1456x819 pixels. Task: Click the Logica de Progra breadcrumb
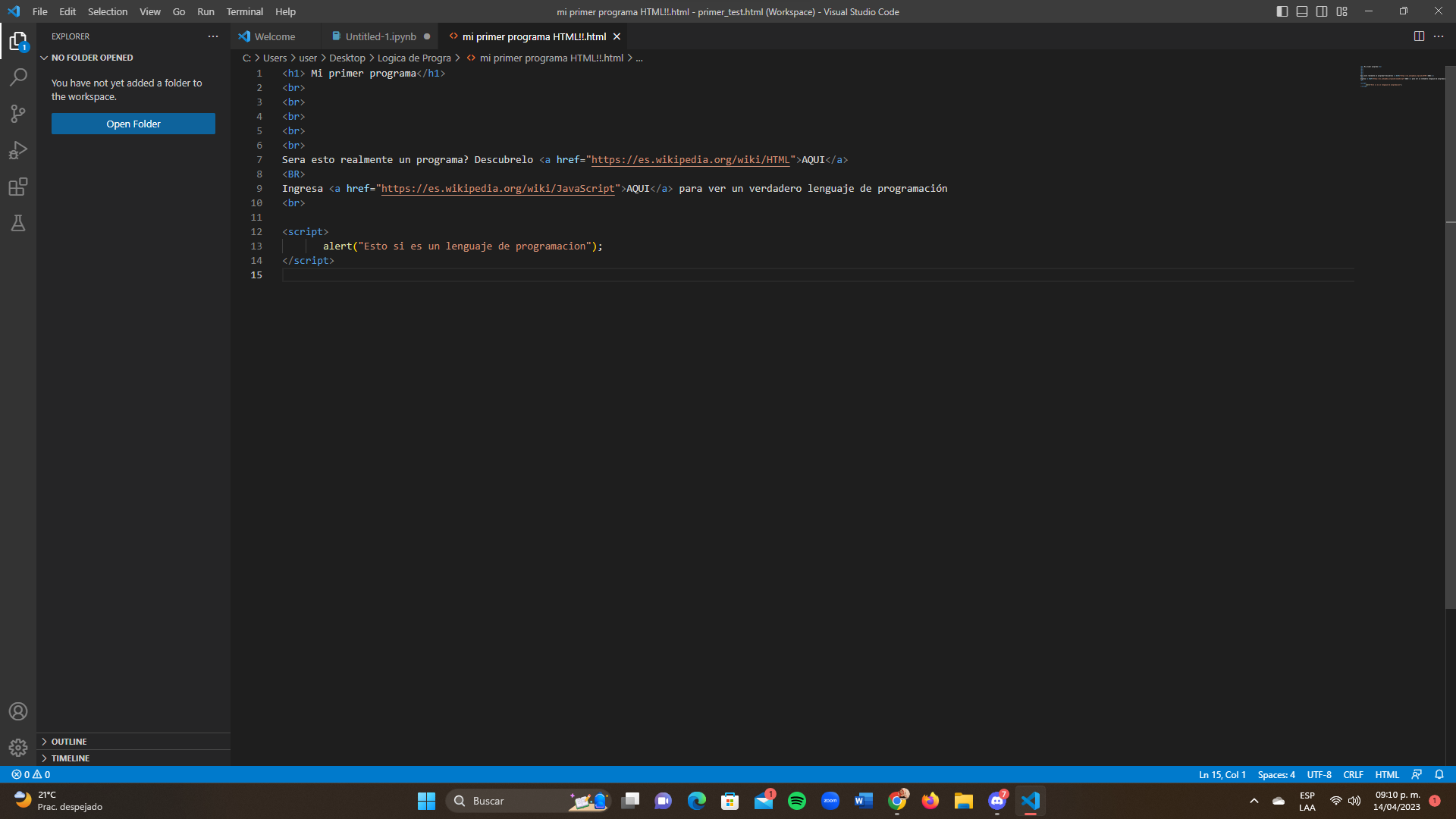coord(414,58)
